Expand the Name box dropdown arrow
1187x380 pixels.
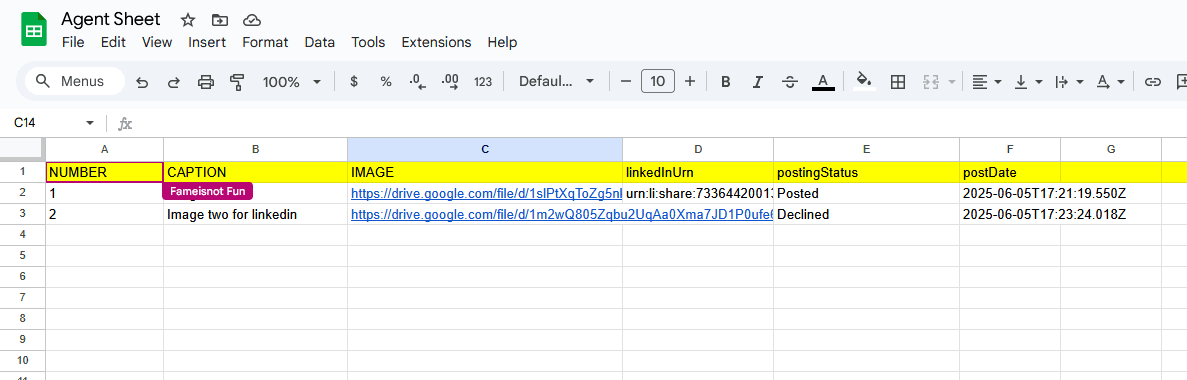90,123
